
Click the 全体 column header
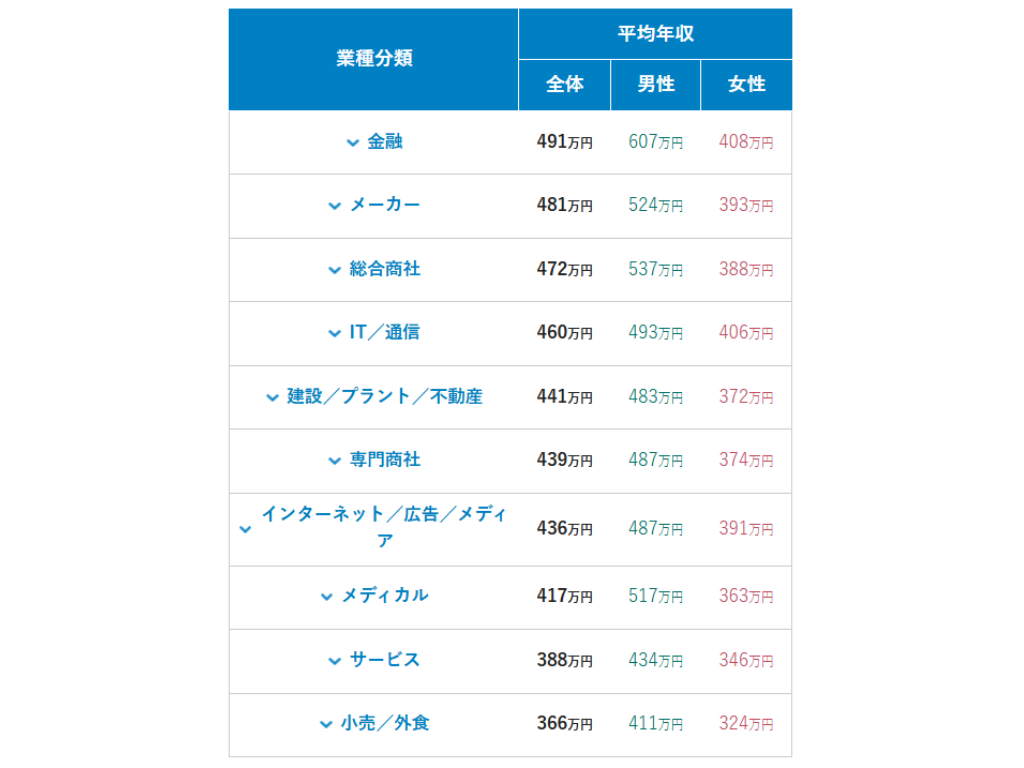[565, 85]
